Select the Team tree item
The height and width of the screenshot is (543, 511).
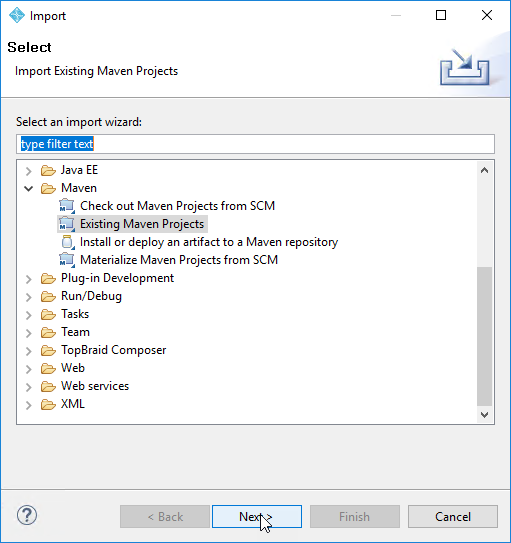pyautogui.click(x=75, y=332)
